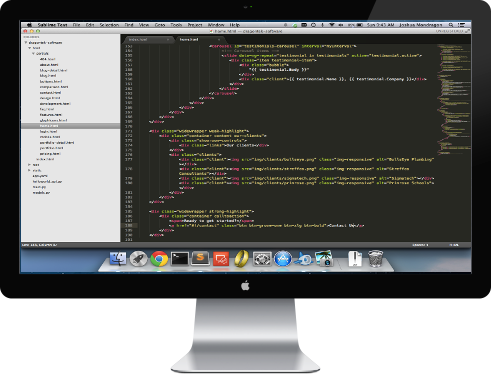
Task: Open about.html in the sidebar
Action: click(49, 65)
